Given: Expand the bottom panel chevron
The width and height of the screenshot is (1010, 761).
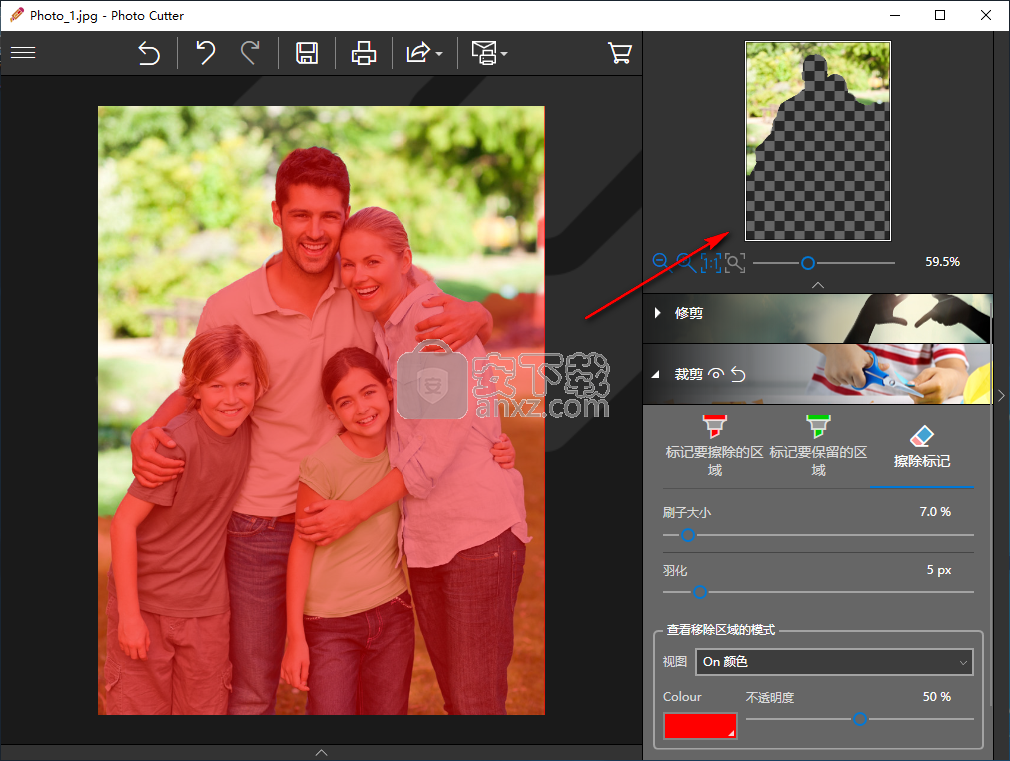Looking at the screenshot, I should [x=321, y=753].
